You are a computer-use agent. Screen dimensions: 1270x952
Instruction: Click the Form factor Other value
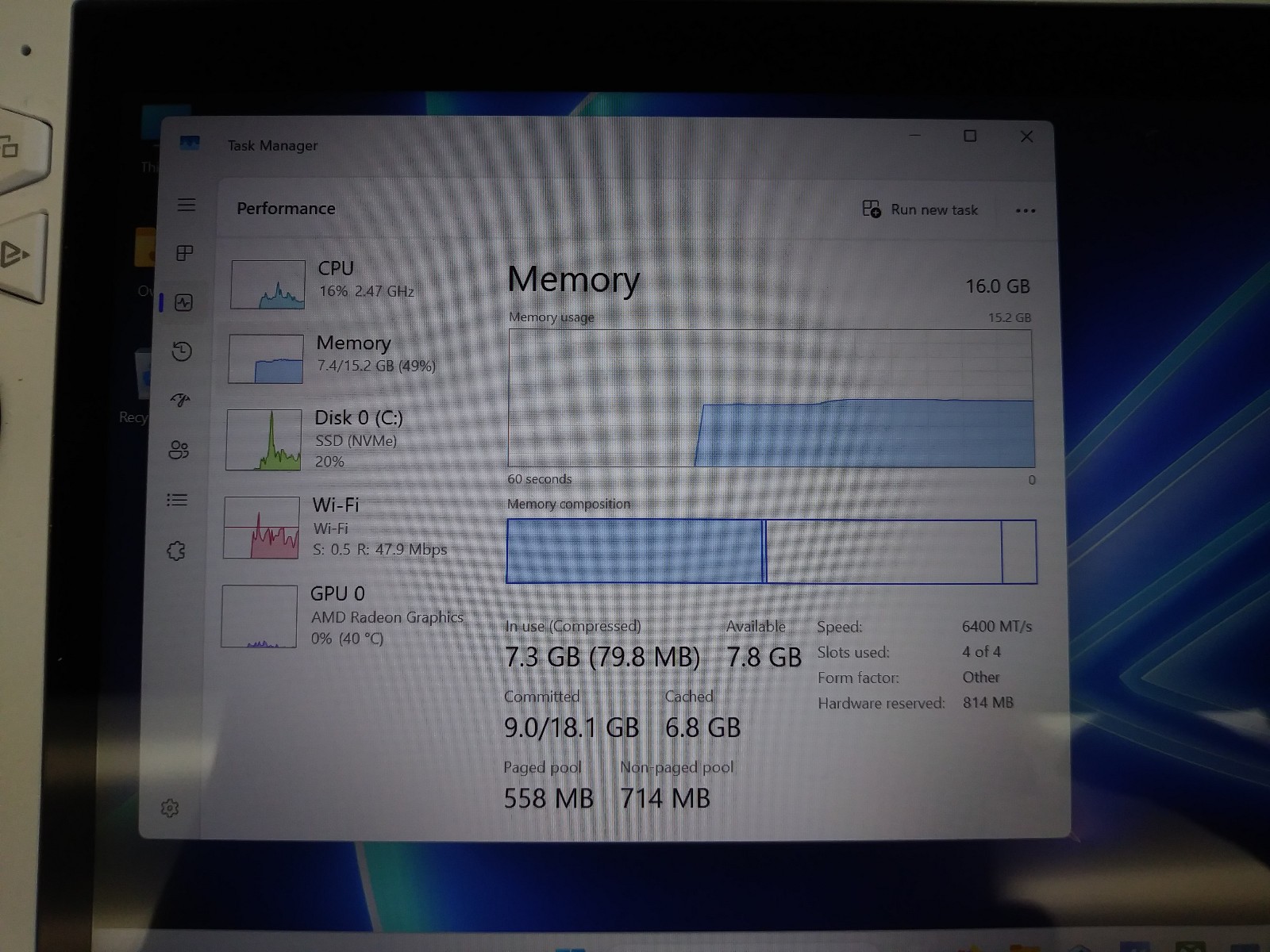click(981, 677)
